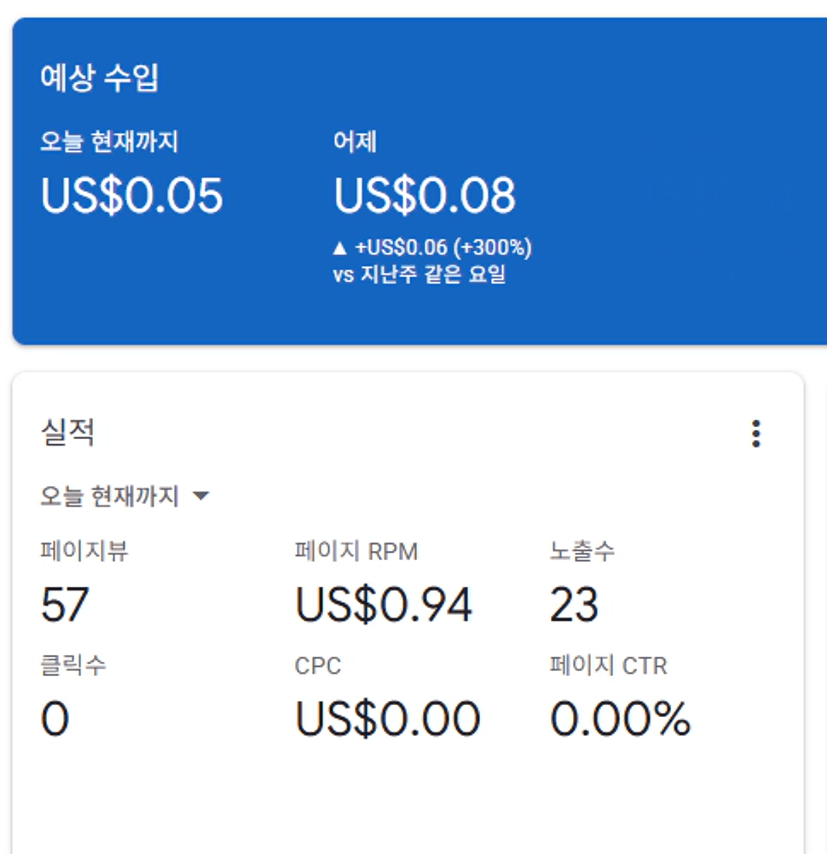Click the vs 지난주 같은 요일 comparison text
The height and width of the screenshot is (854, 827).
pyautogui.click(x=419, y=274)
